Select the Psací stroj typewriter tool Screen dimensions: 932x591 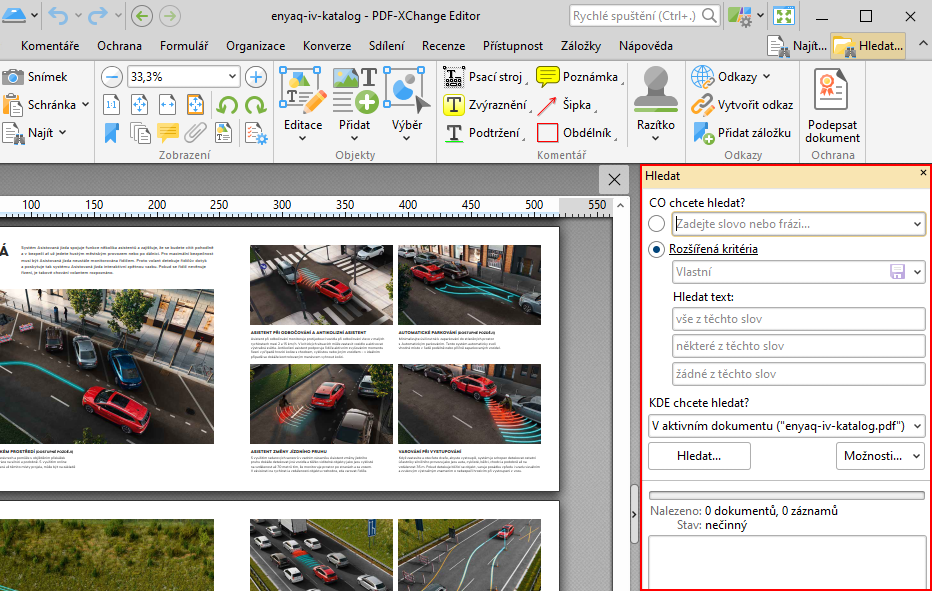(x=484, y=77)
